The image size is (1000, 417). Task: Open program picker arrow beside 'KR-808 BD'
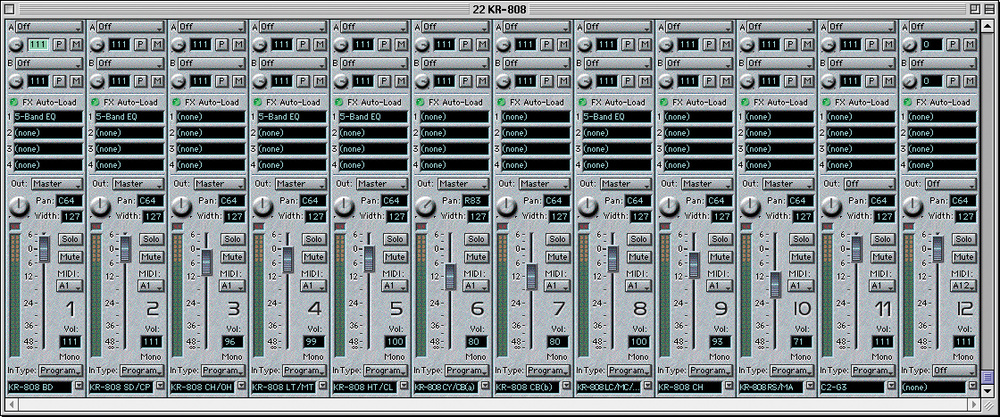[79, 386]
